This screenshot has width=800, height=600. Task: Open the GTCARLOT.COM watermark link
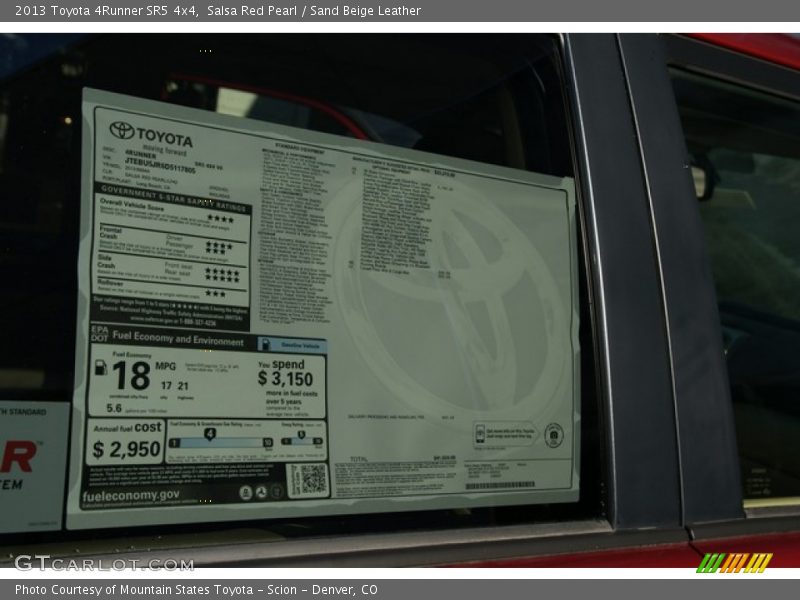(104, 564)
